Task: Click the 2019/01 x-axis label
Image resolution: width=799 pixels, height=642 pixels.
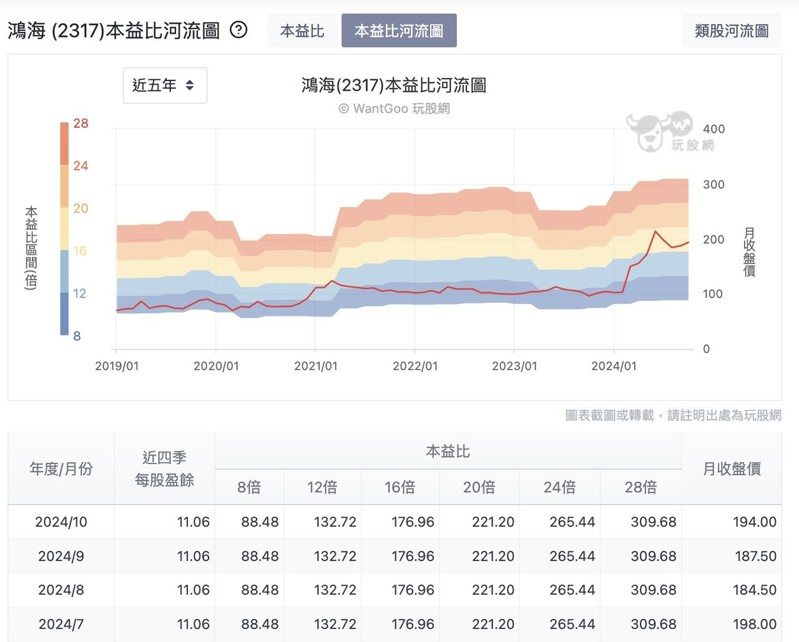Action: tap(117, 366)
